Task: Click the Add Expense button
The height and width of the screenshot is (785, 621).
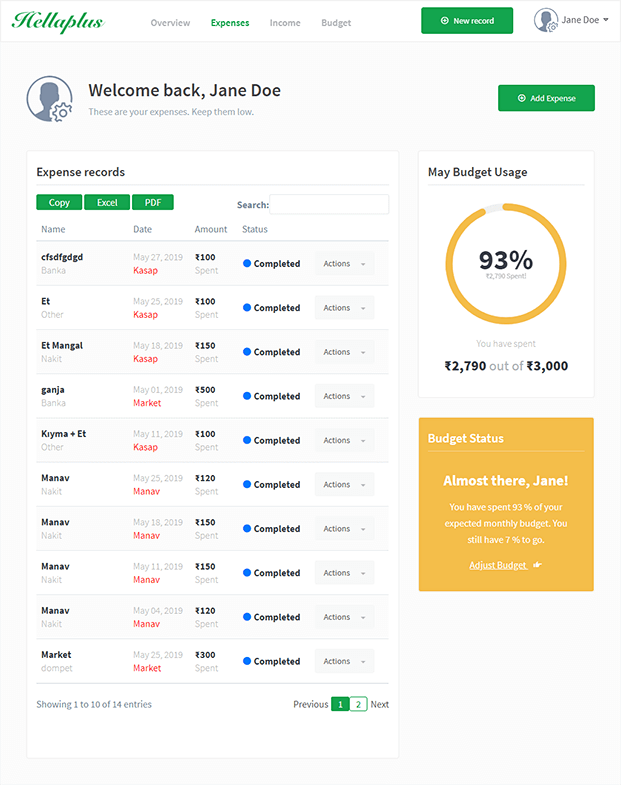Action: pos(546,98)
